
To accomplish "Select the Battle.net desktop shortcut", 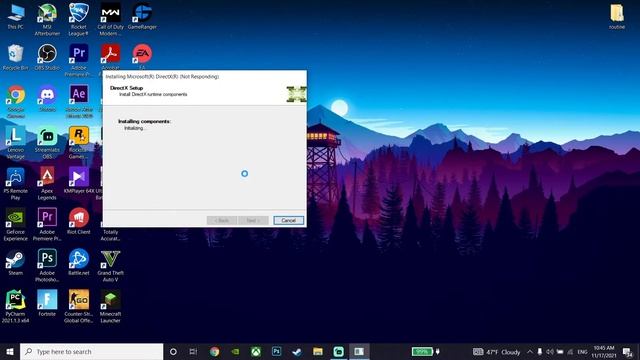I will [79, 262].
